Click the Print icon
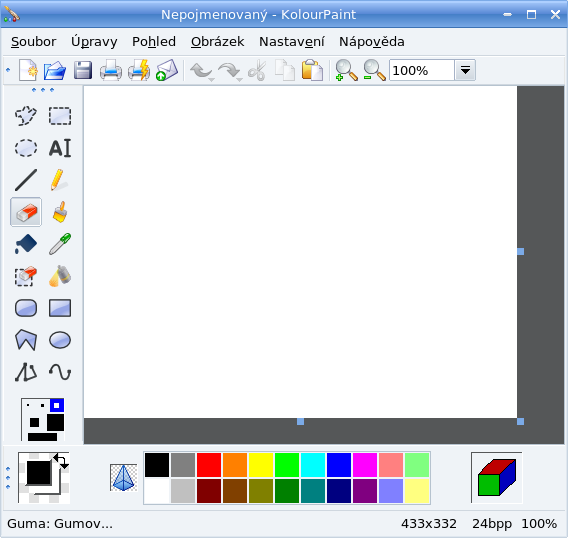 coord(111,70)
